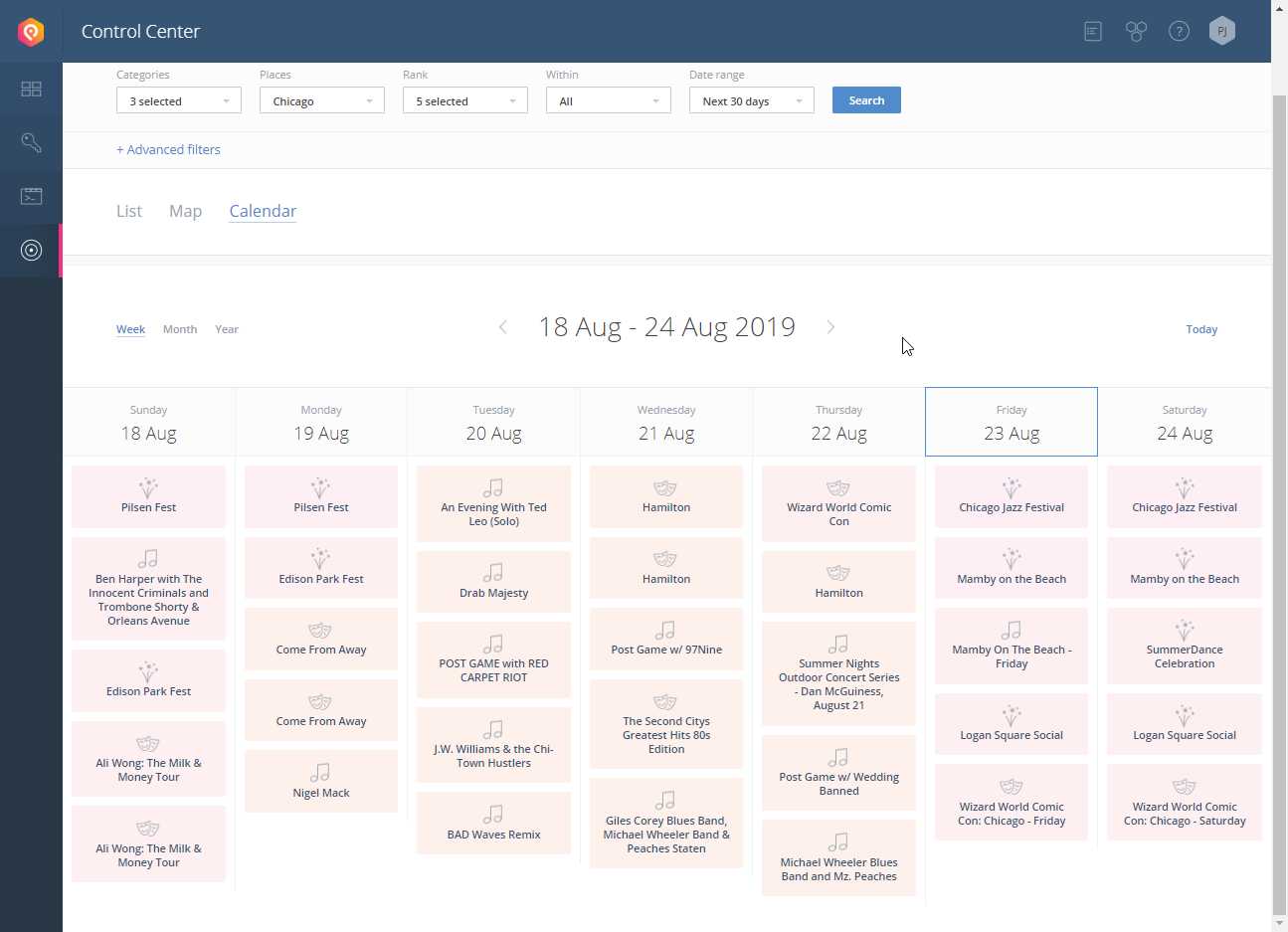Open Thursday Hamilton event card
Screen dimensions: 1288x932
839,582
